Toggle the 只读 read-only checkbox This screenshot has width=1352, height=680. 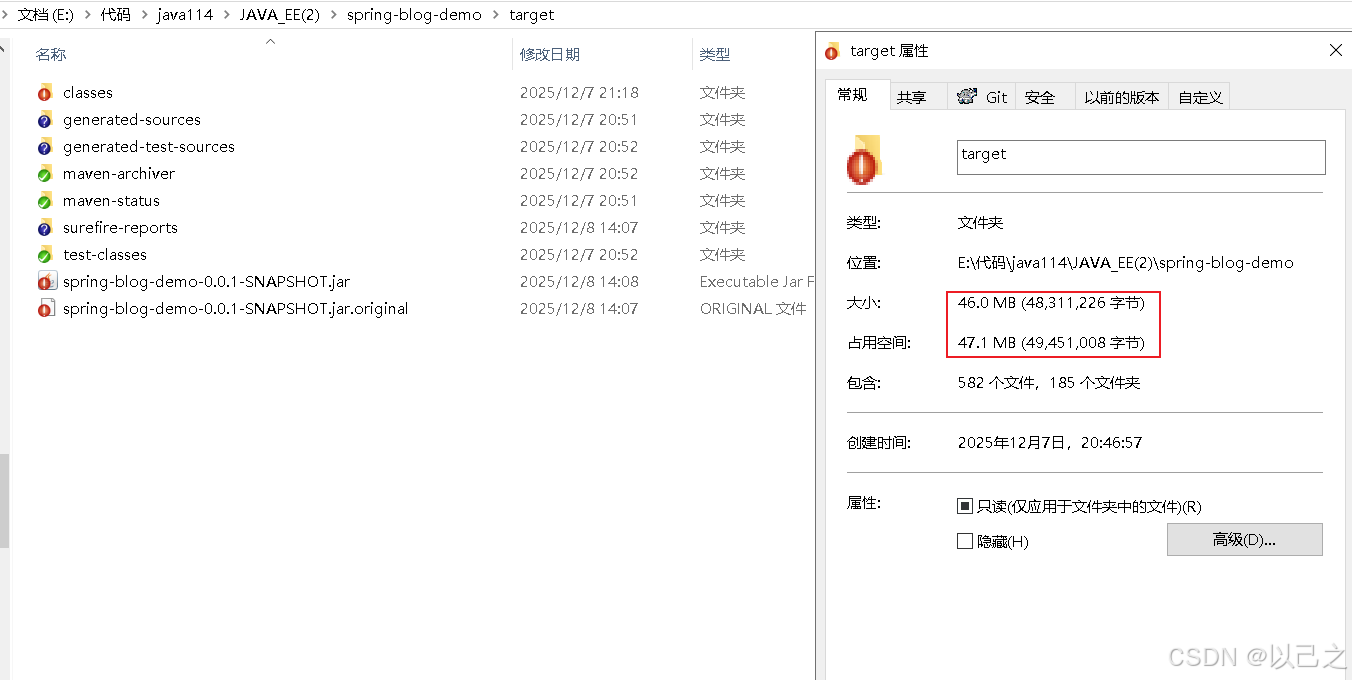(966, 506)
